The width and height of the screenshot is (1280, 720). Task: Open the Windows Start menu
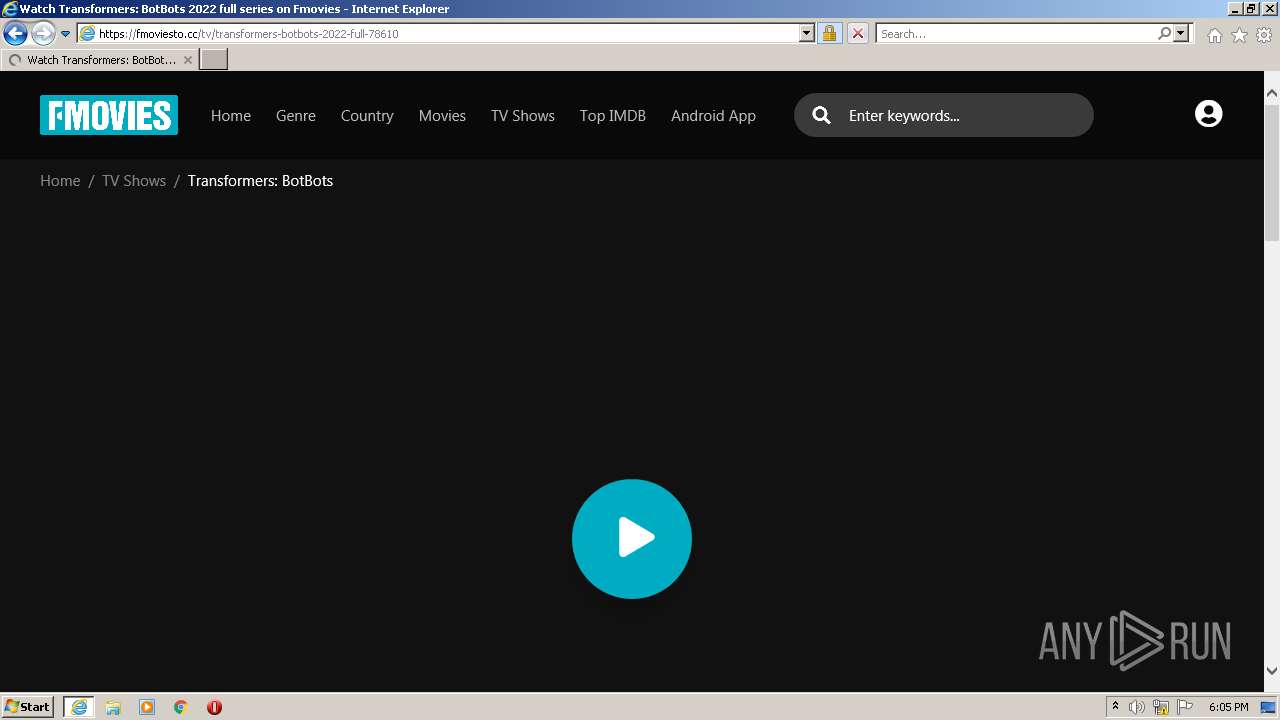28,706
